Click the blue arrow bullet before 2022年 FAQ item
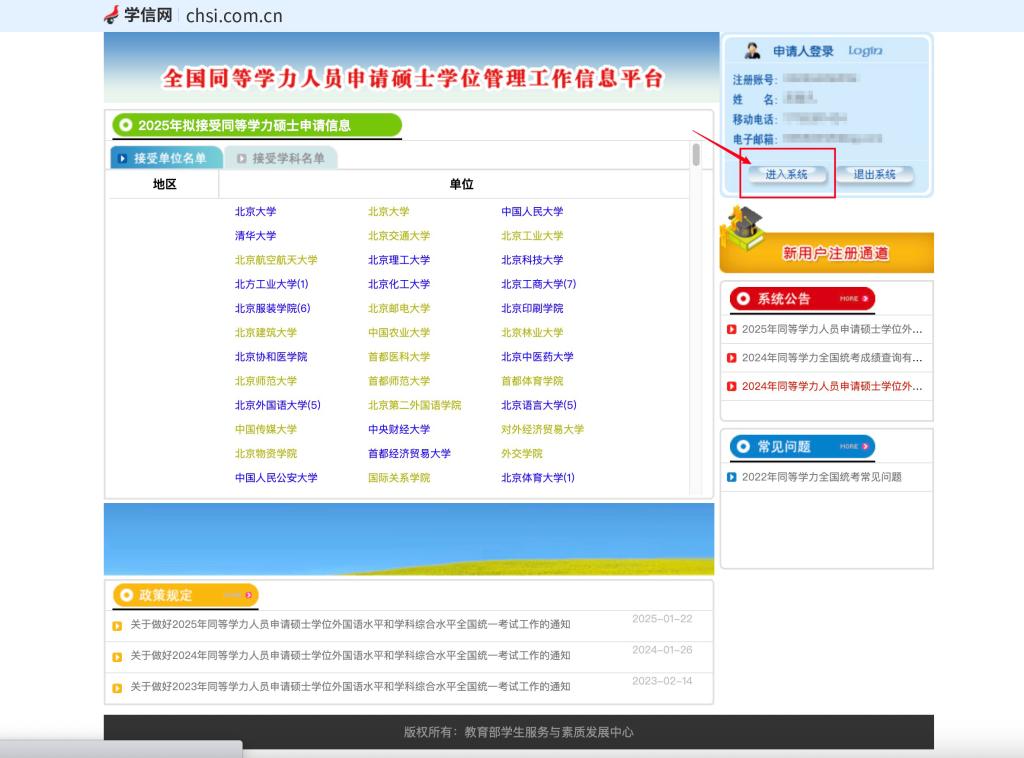 click(x=732, y=477)
